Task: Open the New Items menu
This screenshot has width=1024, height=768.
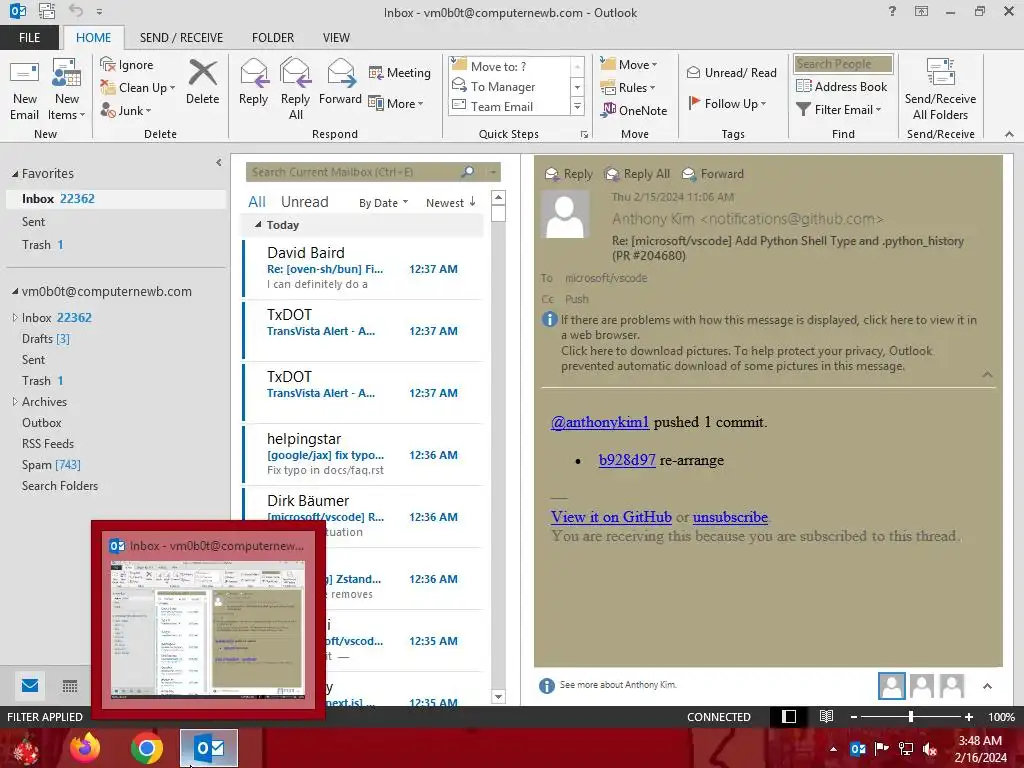Action: point(67,90)
